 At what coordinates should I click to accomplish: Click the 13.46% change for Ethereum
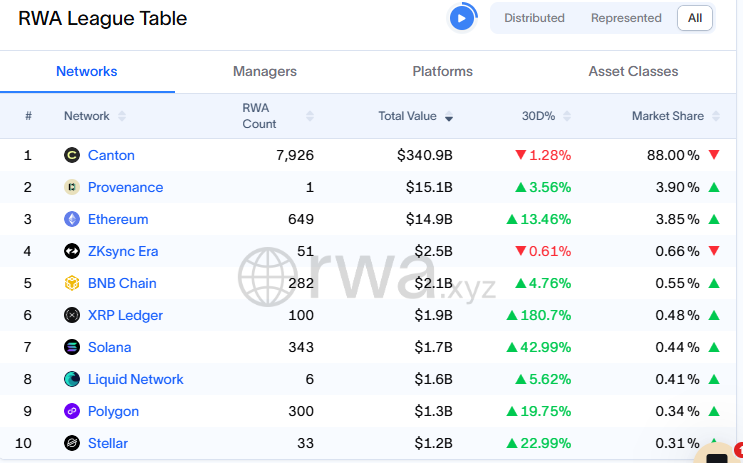[x=539, y=219]
